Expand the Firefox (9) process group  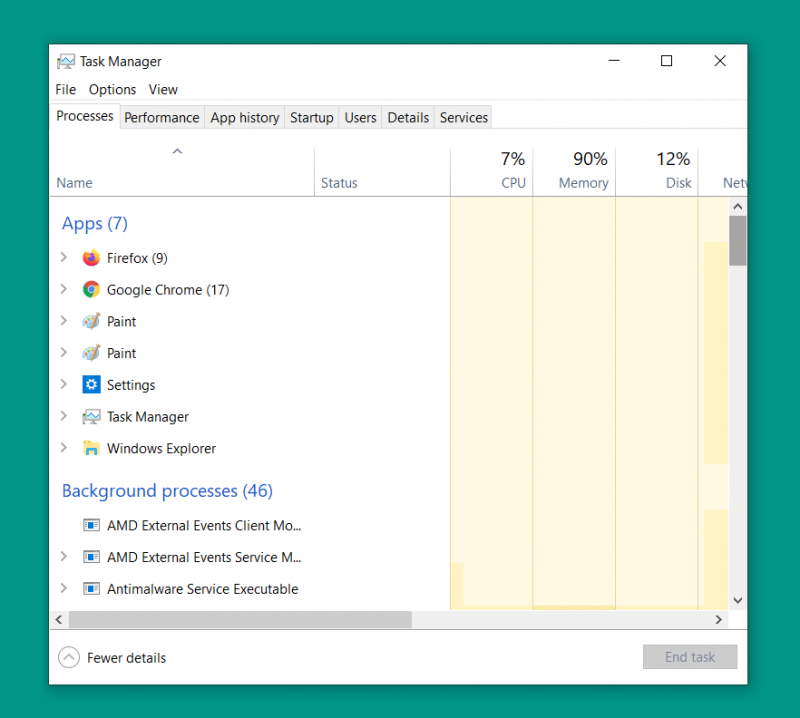(64, 257)
